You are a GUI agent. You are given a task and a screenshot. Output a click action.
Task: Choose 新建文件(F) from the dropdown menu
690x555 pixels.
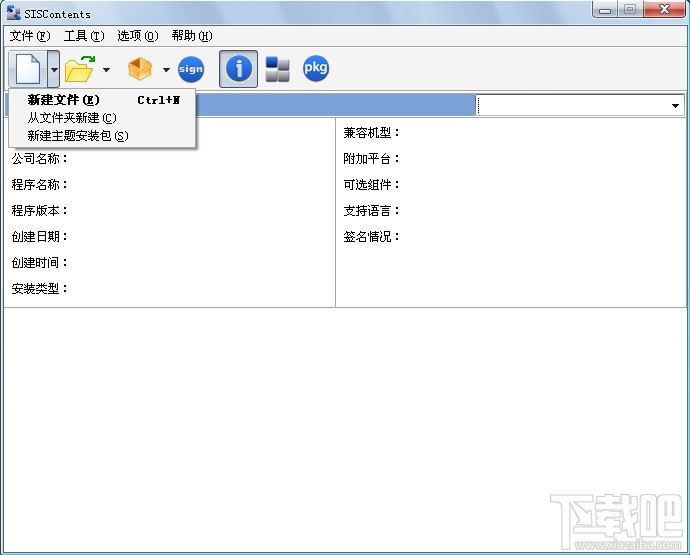click(103, 100)
